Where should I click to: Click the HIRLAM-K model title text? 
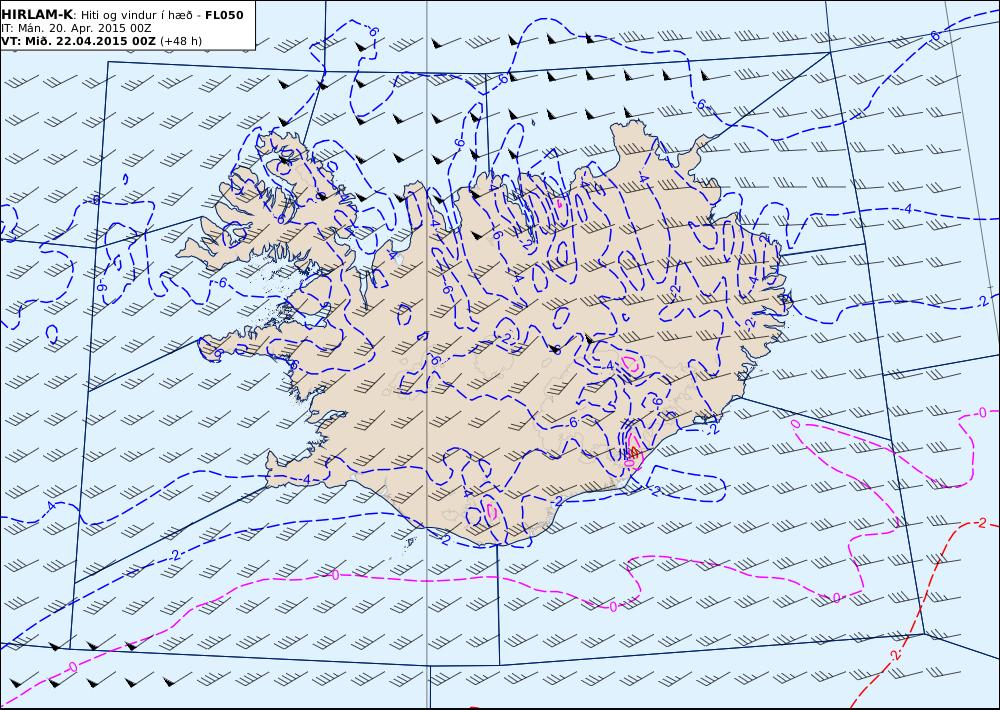click(x=36, y=15)
